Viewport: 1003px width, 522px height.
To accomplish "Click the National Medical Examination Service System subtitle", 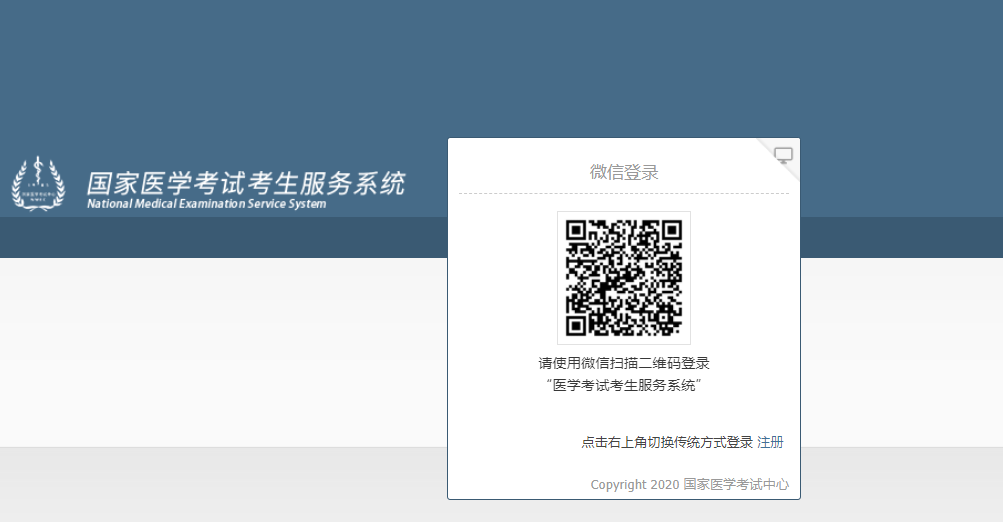I will point(207,204).
